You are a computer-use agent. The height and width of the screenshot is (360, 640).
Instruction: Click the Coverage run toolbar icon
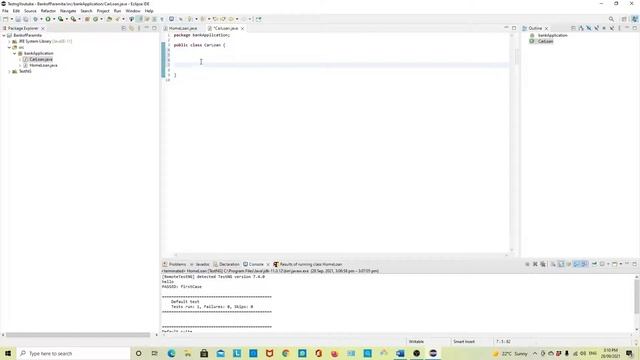[60, 19]
